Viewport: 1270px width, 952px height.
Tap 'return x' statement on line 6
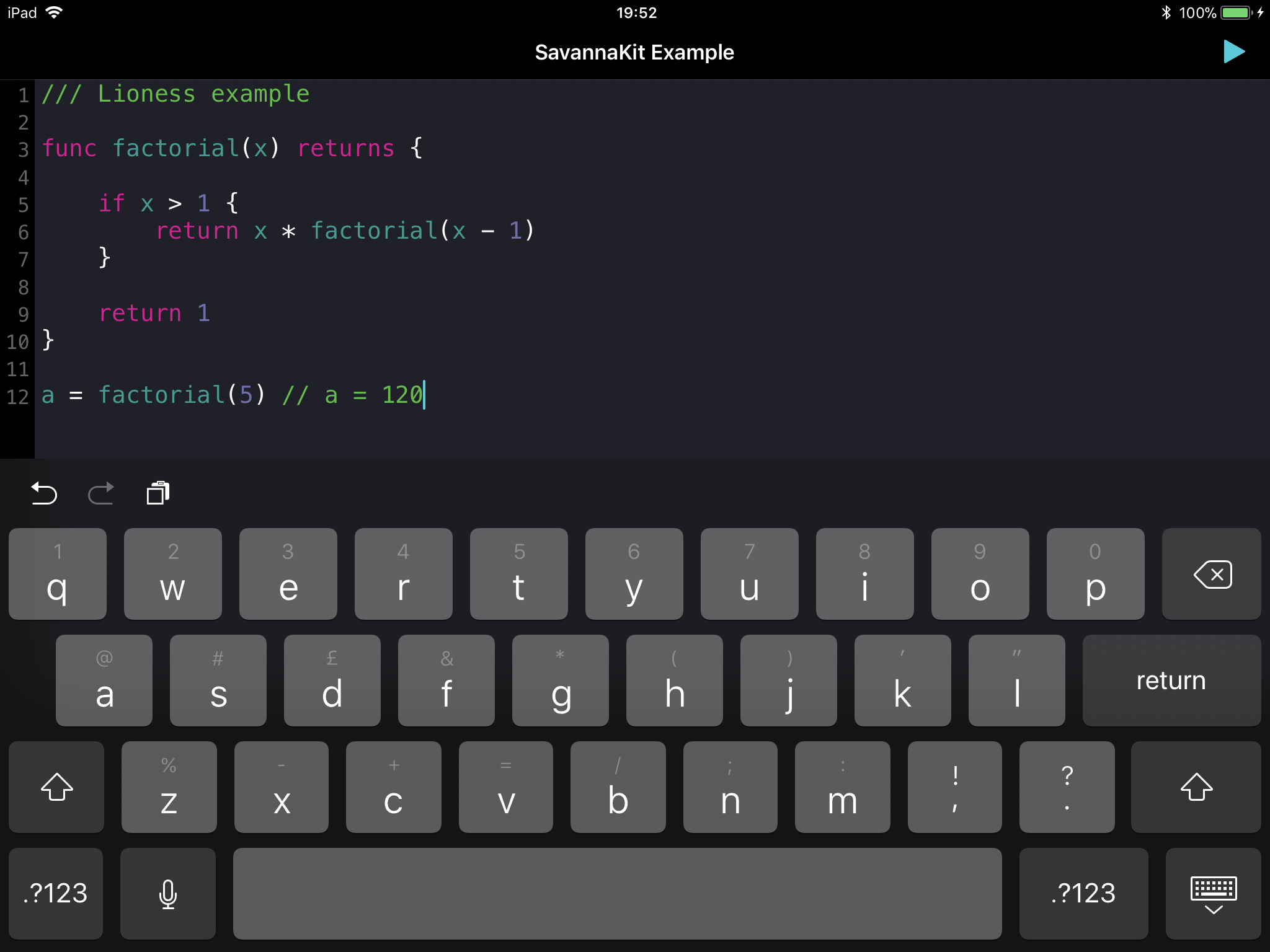click(211, 231)
